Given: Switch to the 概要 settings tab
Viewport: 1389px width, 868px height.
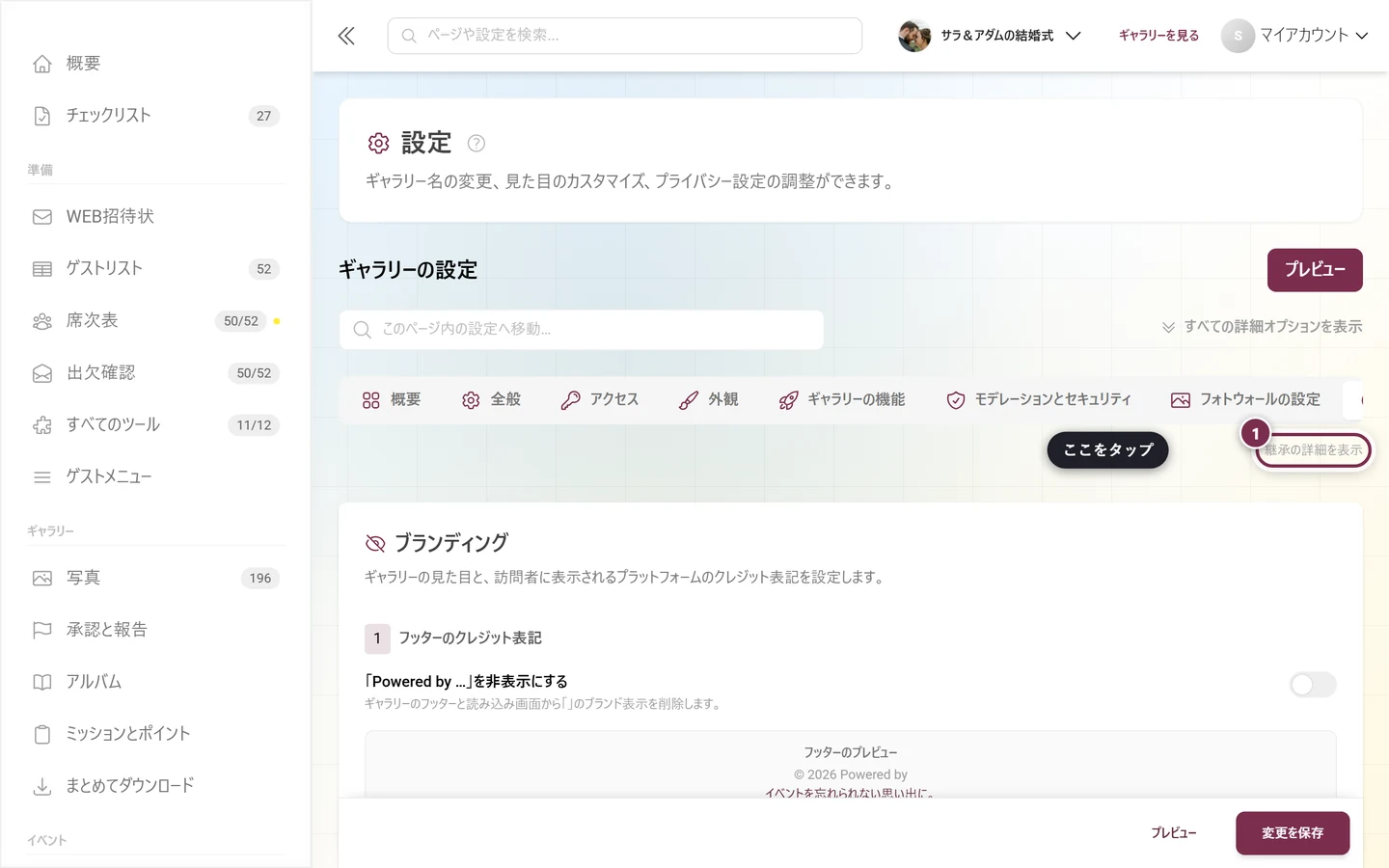Looking at the screenshot, I should (x=392, y=400).
